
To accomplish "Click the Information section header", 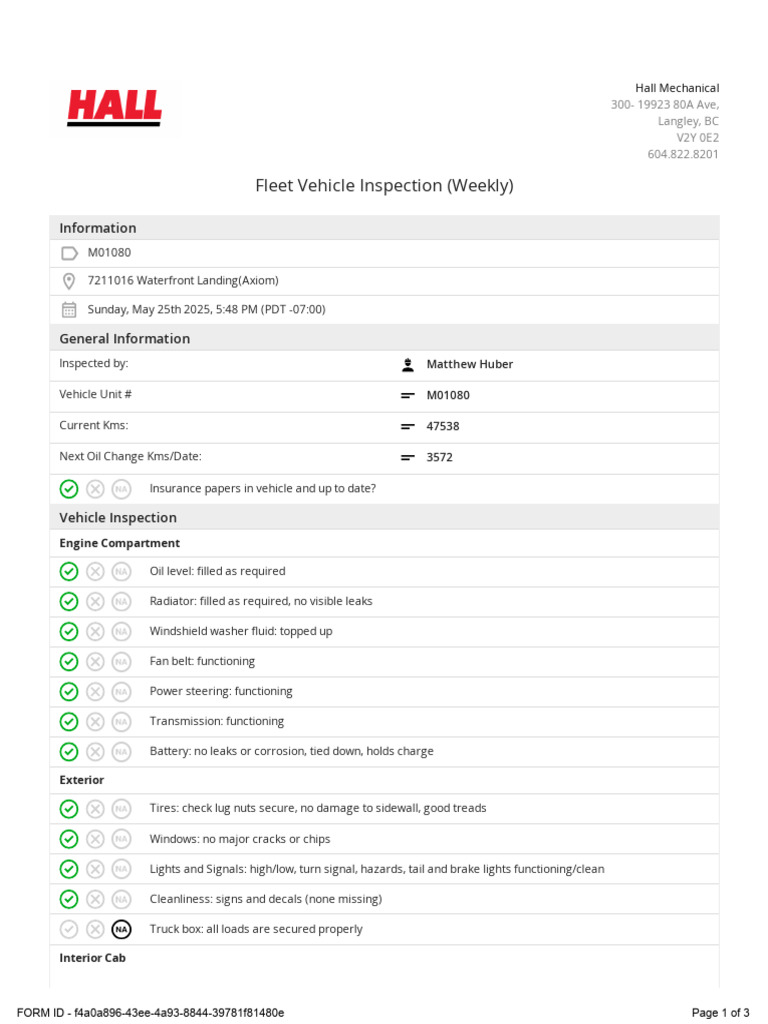I will pyautogui.click(x=98, y=228).
